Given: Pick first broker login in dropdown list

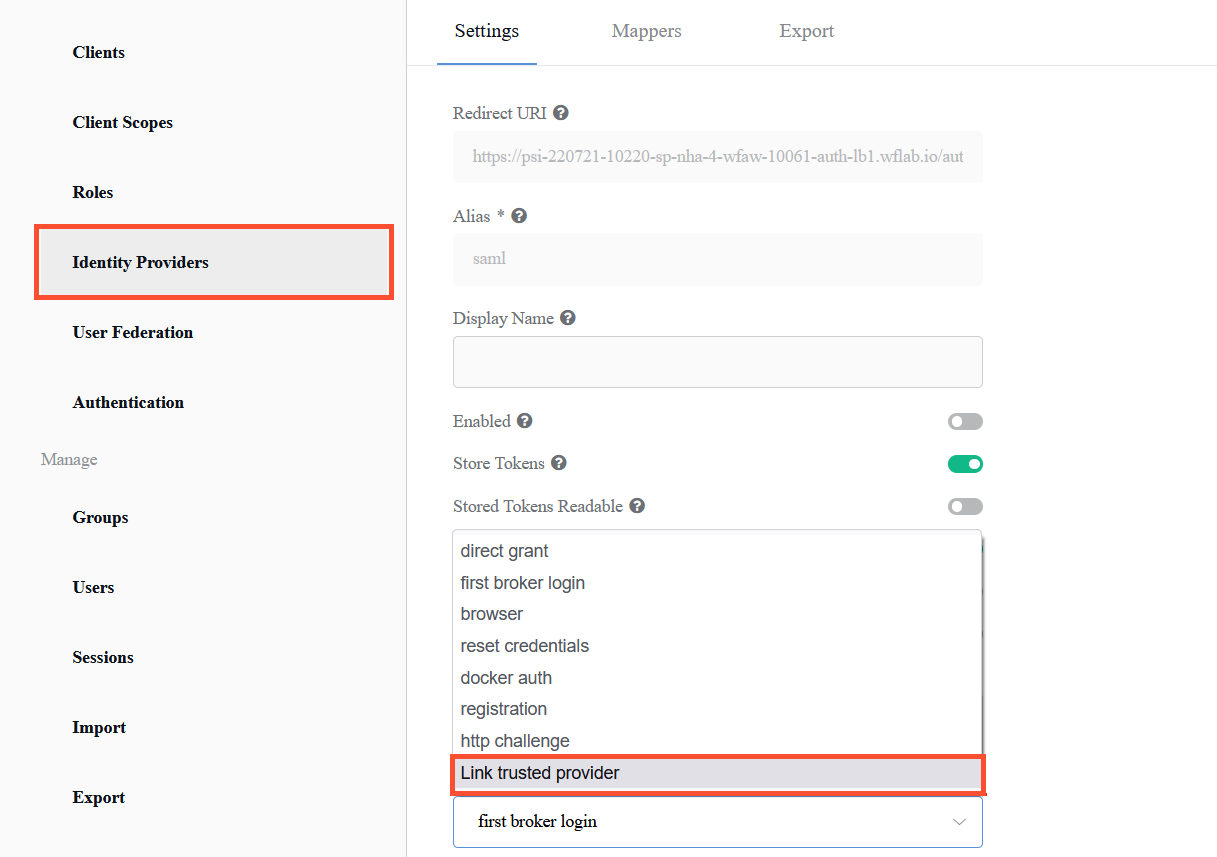Looking at the screenshot, I should 717,583.
